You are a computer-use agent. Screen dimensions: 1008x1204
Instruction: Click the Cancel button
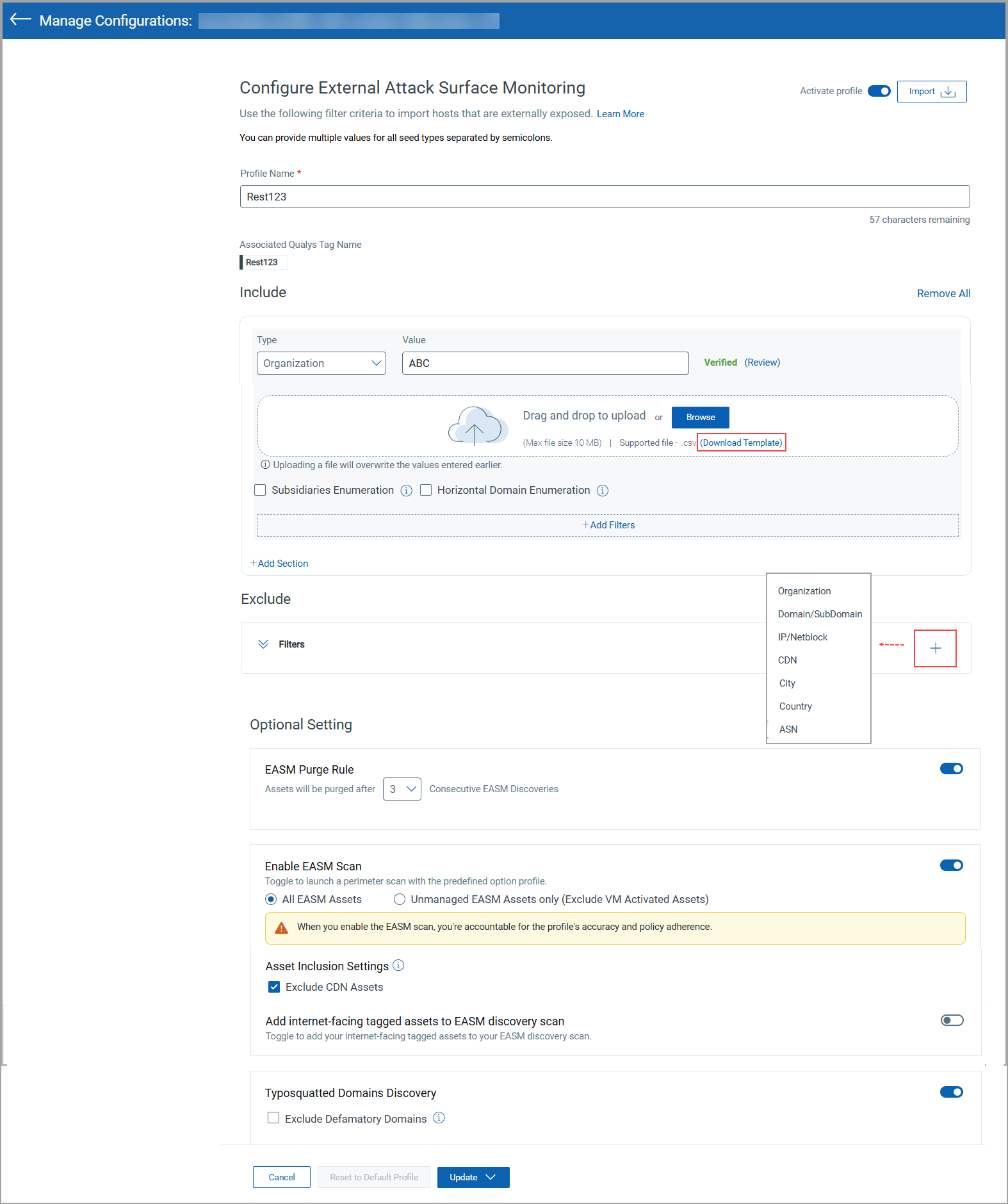click(282, 1177)
